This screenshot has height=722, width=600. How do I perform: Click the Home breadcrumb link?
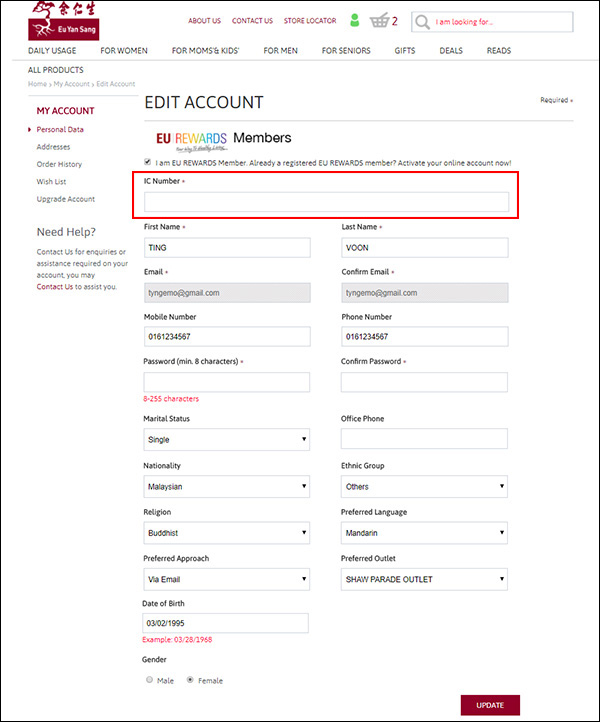[x=37, y=84]
